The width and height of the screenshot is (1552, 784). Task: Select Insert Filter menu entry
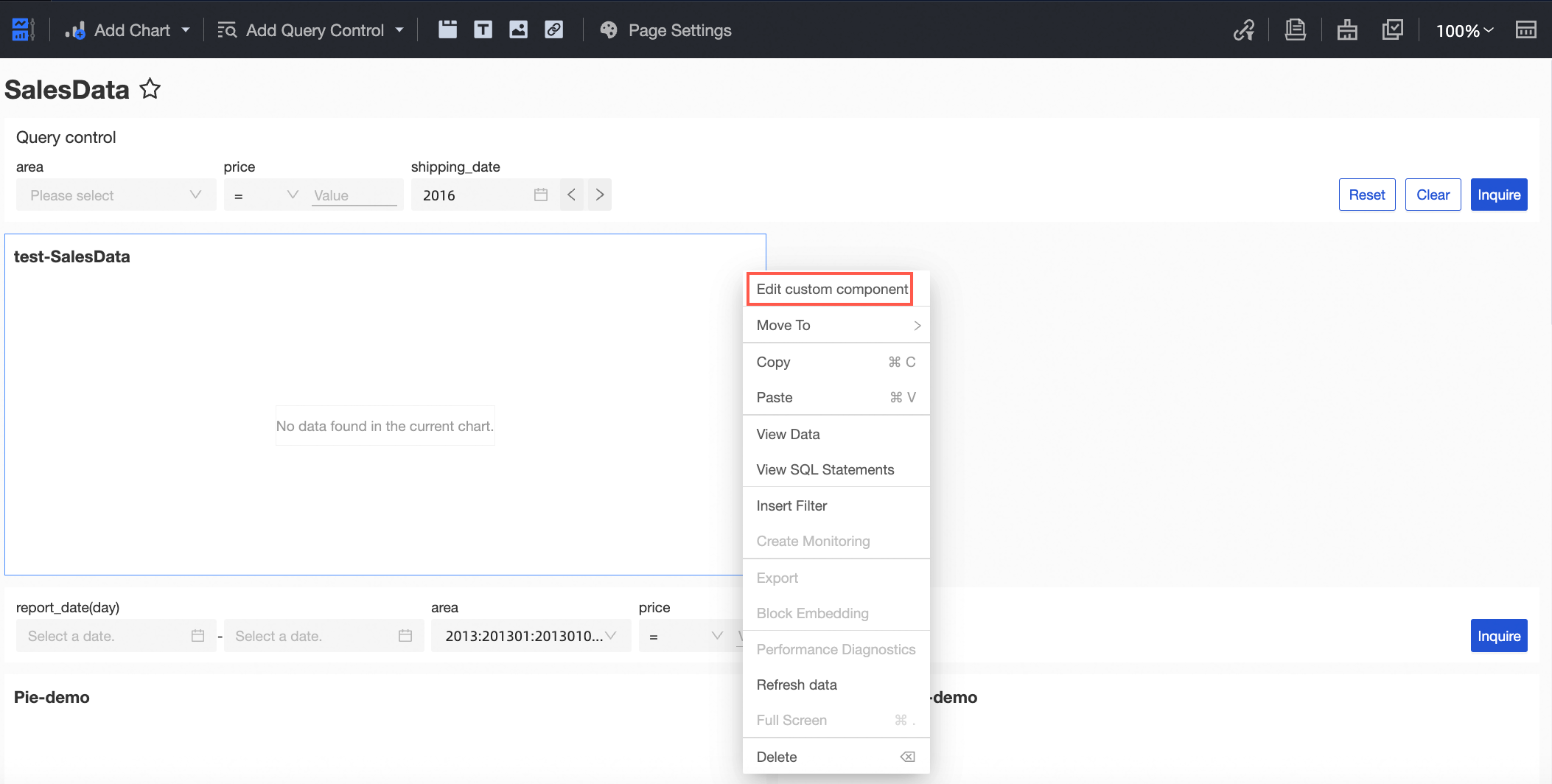coord(836,505)
